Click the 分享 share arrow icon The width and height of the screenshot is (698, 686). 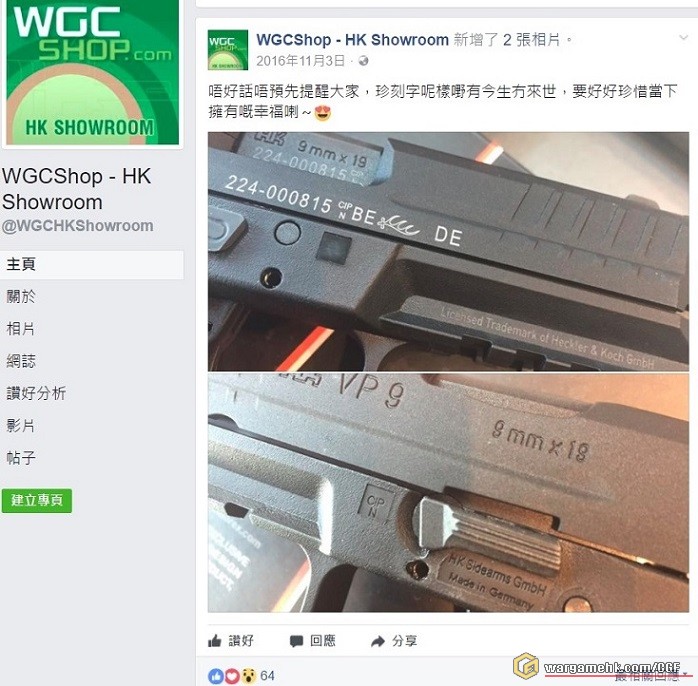[x=377, y=641]
